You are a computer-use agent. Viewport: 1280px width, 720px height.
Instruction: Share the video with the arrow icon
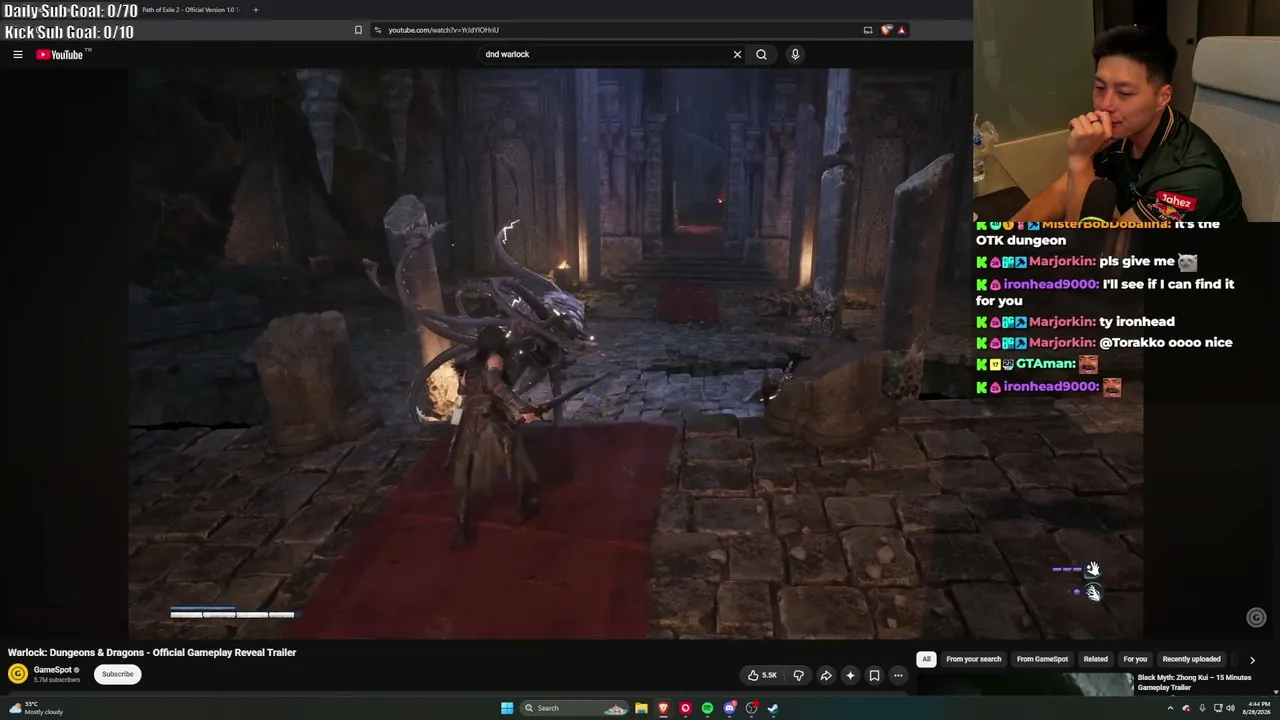pyautogui.click(x=826, y=675)
